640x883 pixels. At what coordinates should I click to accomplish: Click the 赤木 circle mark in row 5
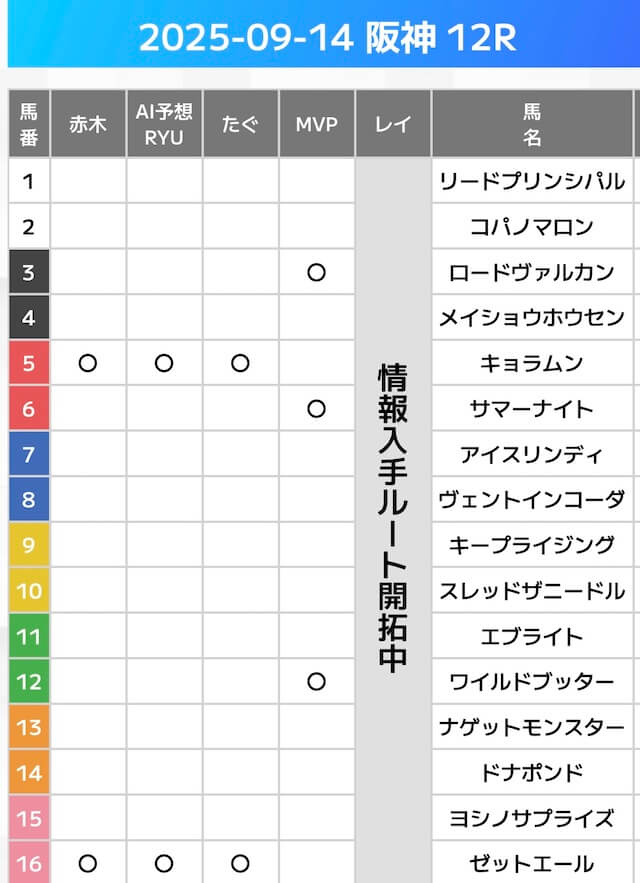point(88,363)
